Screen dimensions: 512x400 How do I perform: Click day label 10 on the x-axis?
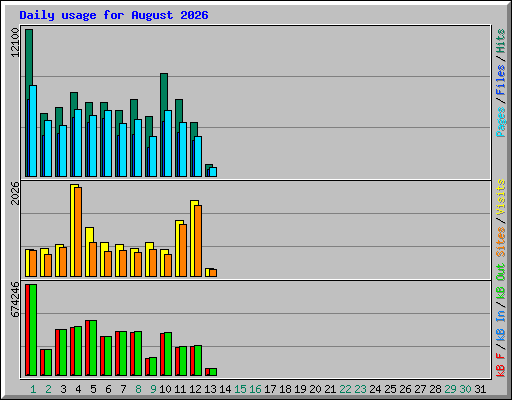click(x=165, y=389)
